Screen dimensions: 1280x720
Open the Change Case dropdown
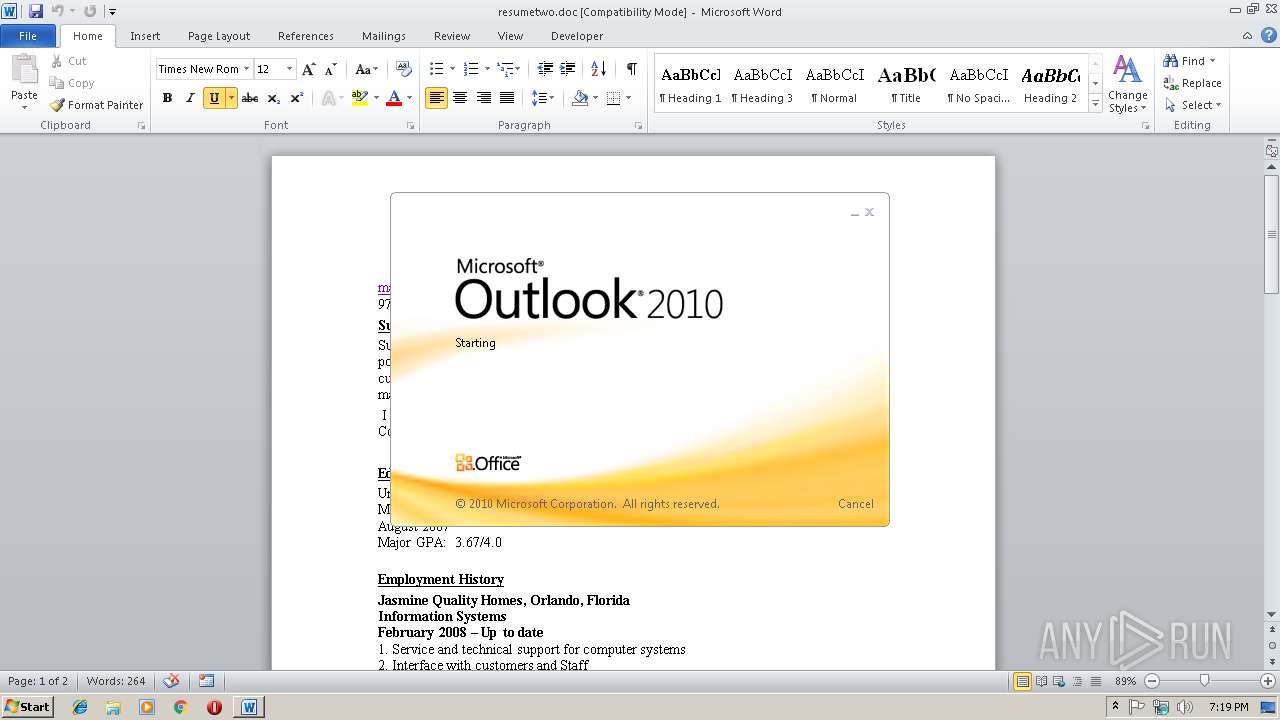[367, 69]
